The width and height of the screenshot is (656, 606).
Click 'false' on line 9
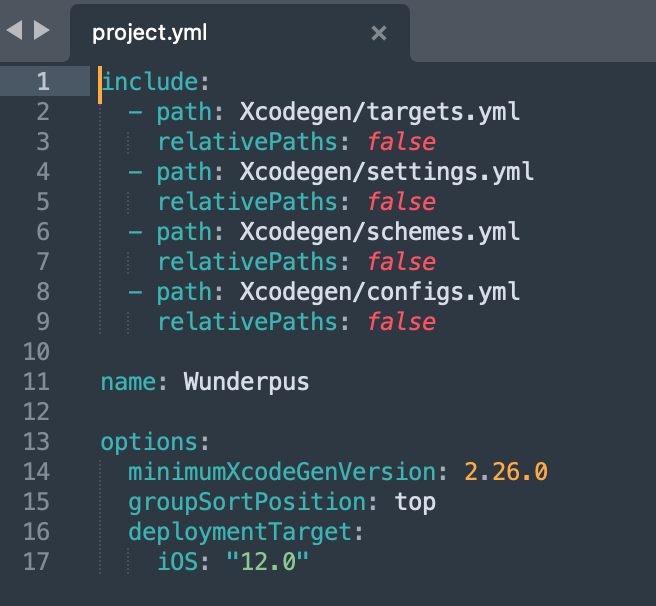tap(402, 322)
